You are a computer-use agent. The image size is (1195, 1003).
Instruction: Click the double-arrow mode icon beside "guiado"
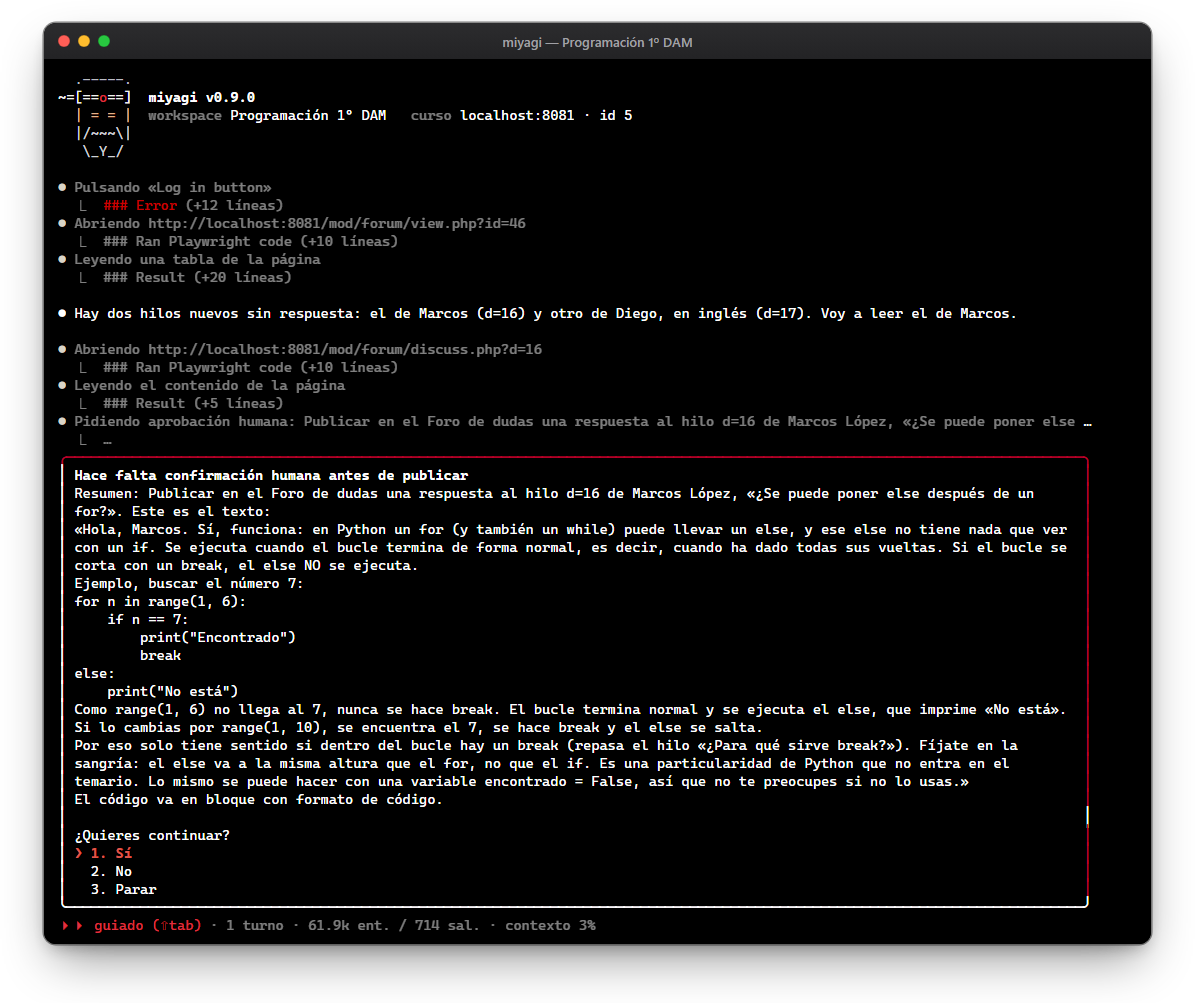point(72,925)
